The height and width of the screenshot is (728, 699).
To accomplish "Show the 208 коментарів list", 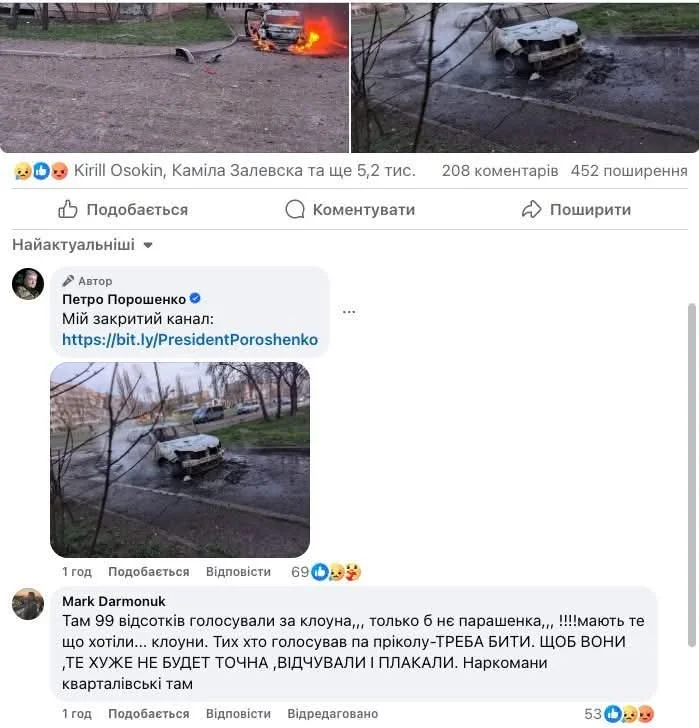I will 500,171.
